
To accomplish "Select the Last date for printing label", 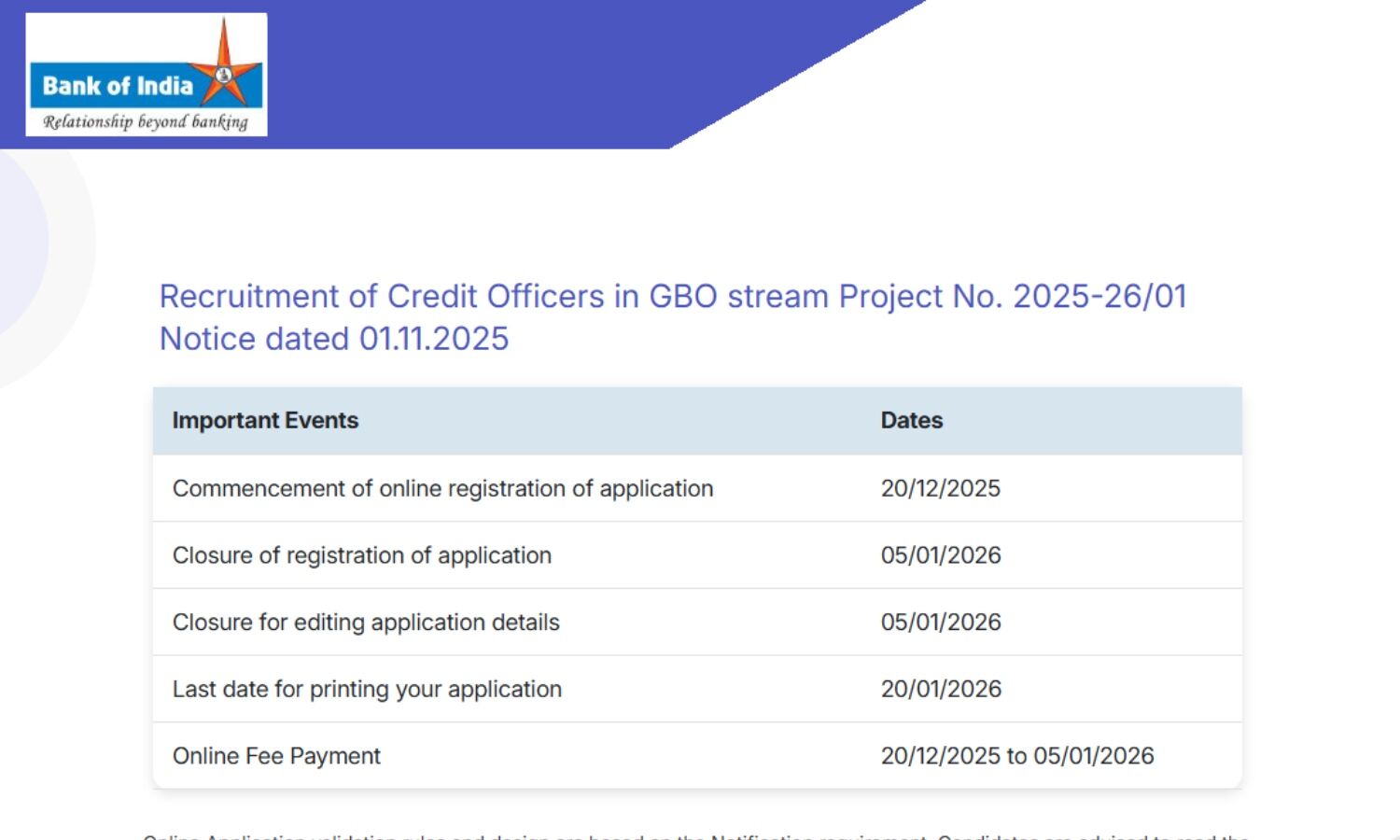I will click(367, 689).
